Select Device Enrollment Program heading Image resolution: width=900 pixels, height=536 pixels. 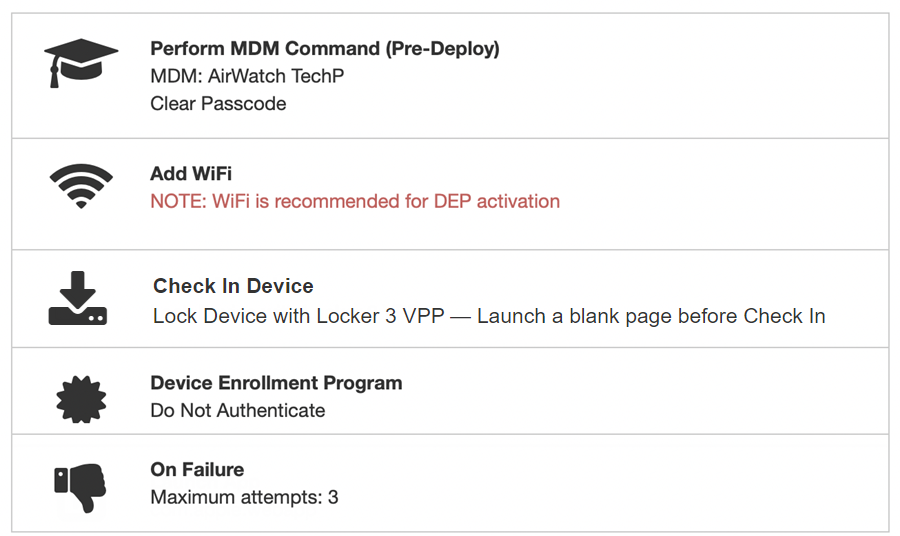[276, 383]
